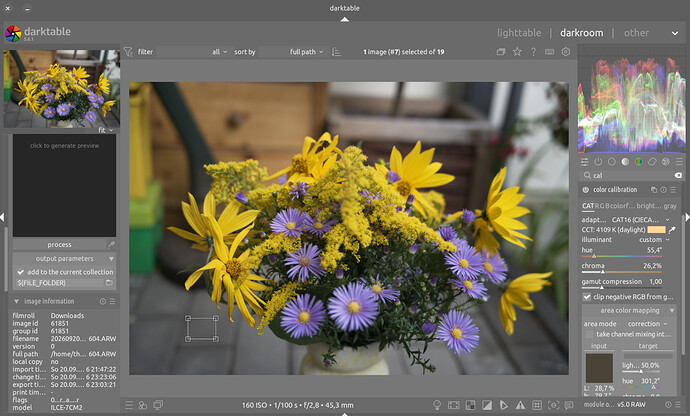Image resolution: width=690 pixels, height=416 pixels.
Task: Show only active modules power icon
Action: 598,162
